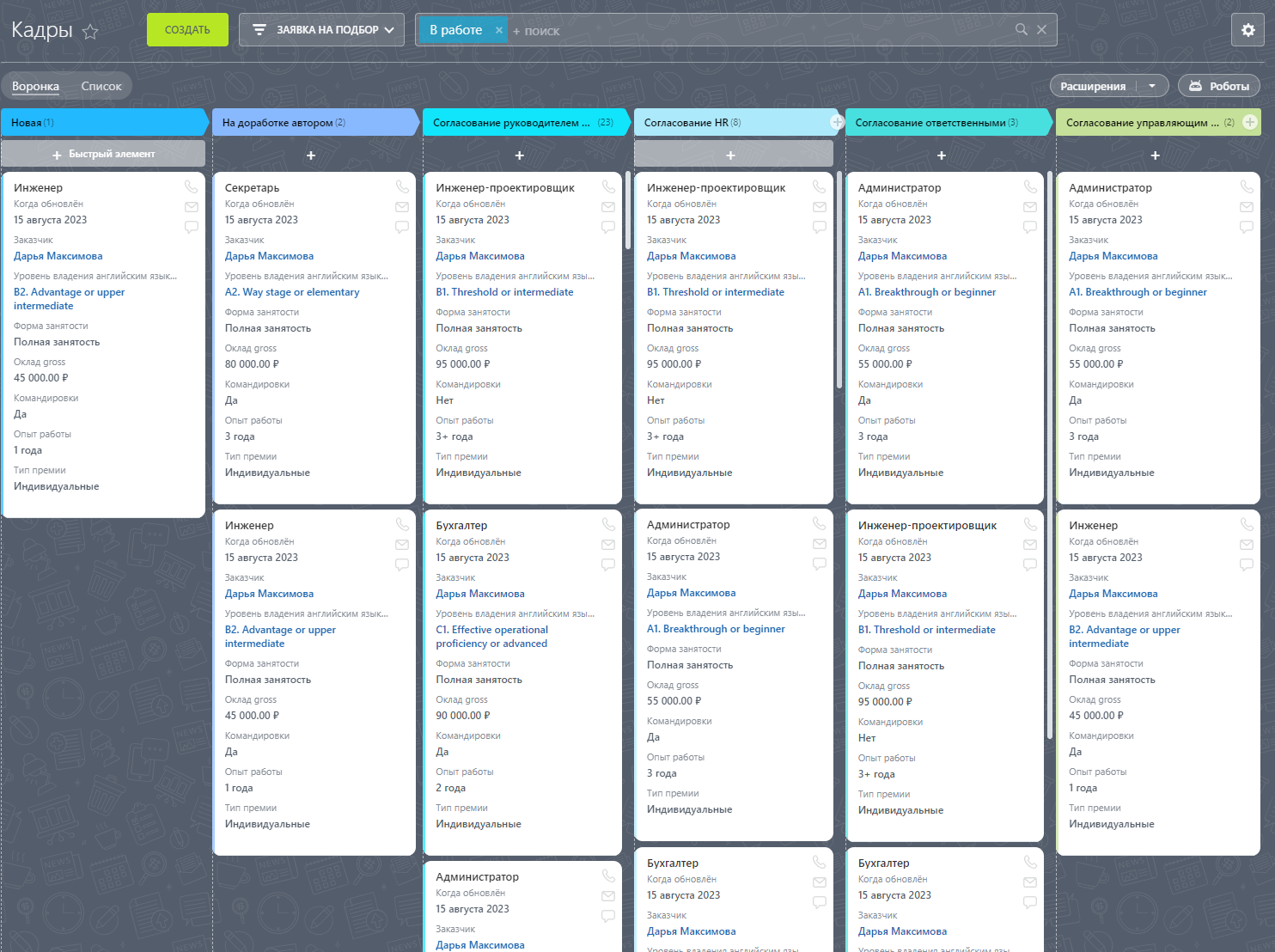The image size is (1275, 952).
Task: Select the Согласование руководителем stage header
Action: [x=526, y=122]
